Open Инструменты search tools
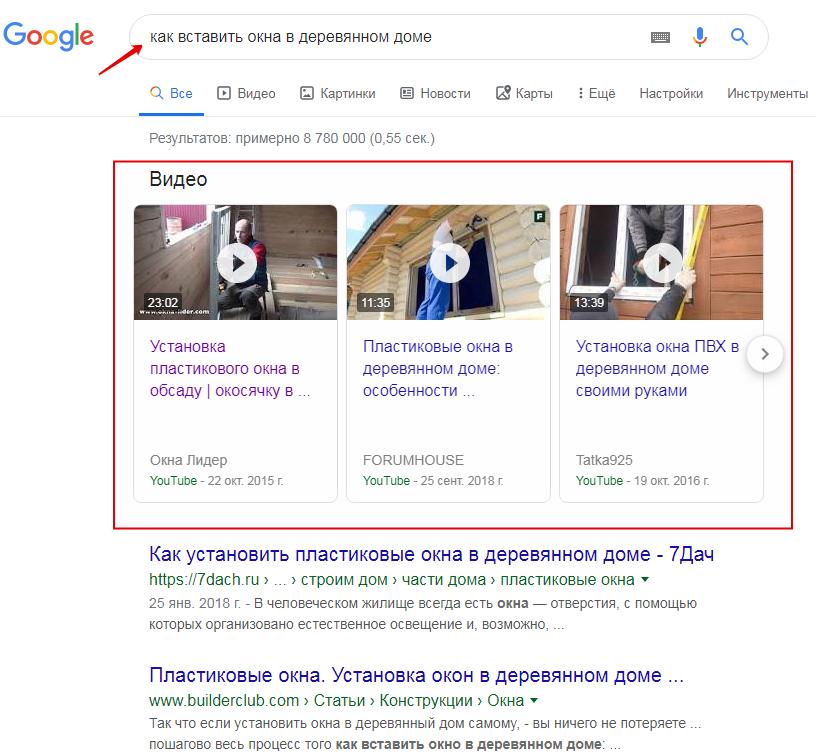816x752 pixels. pyautogui.click(x=767, y=93)
